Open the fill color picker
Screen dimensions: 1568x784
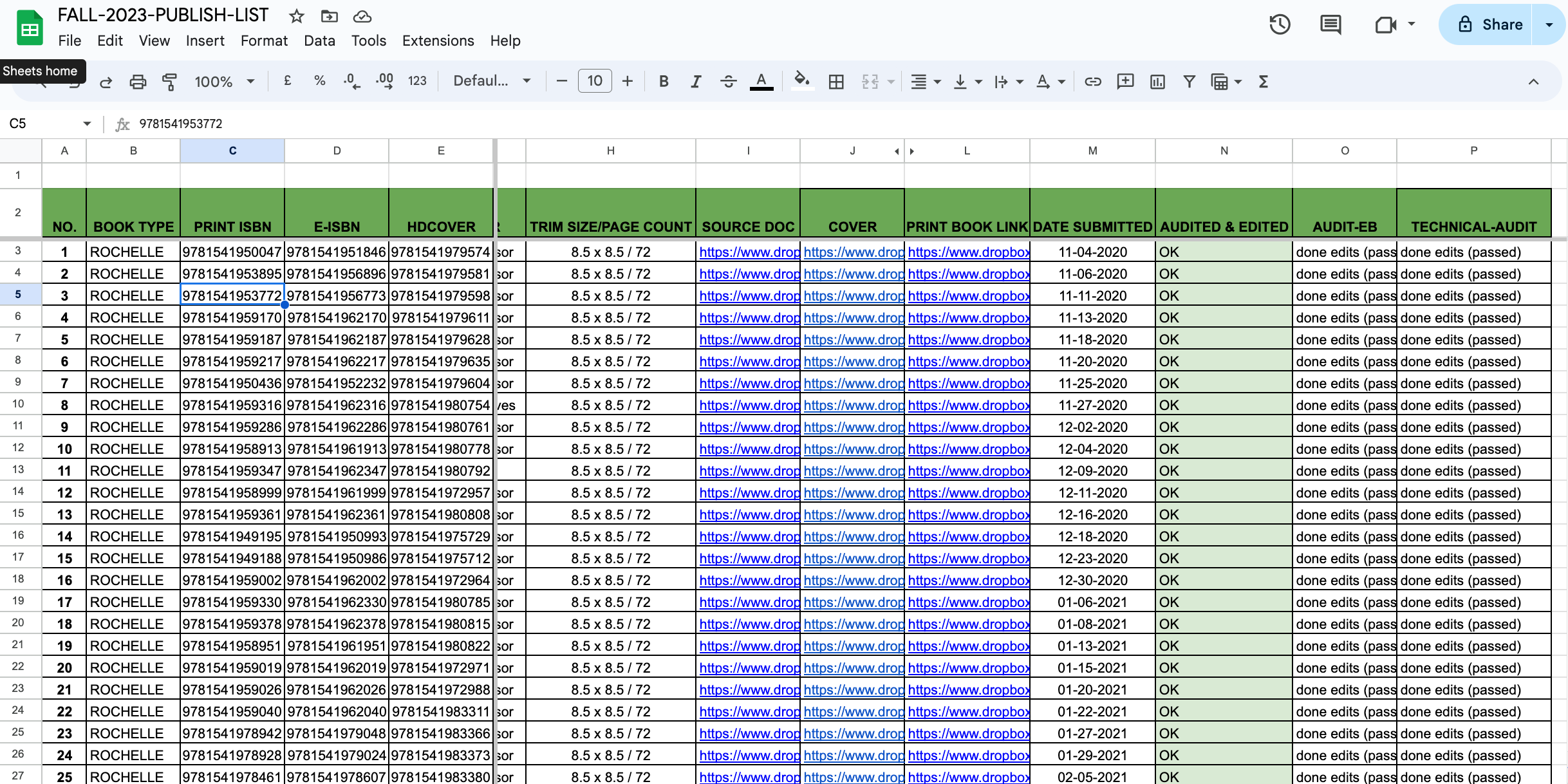(801, 81)
